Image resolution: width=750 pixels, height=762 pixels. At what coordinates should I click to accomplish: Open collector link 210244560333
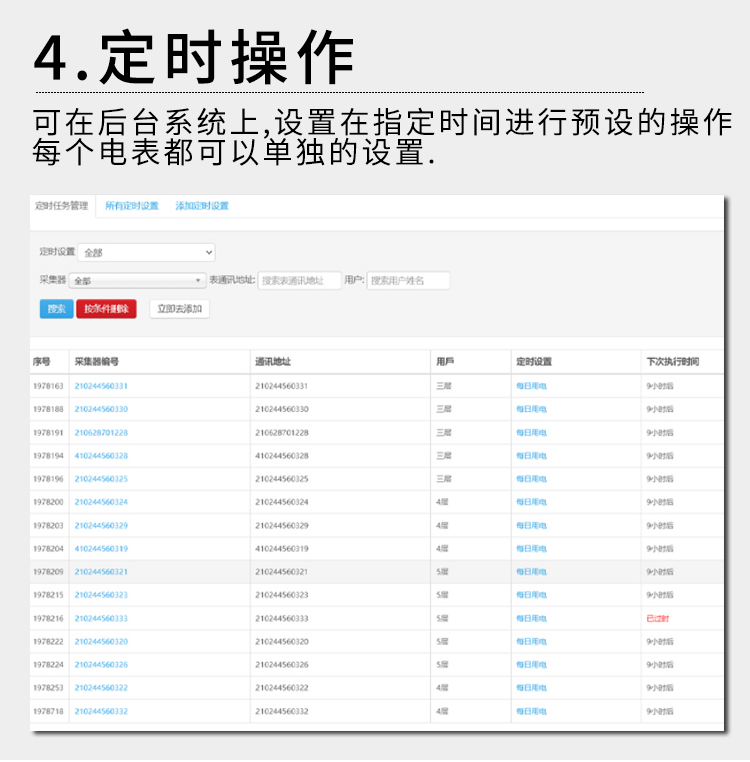click(x=101, y=619)
